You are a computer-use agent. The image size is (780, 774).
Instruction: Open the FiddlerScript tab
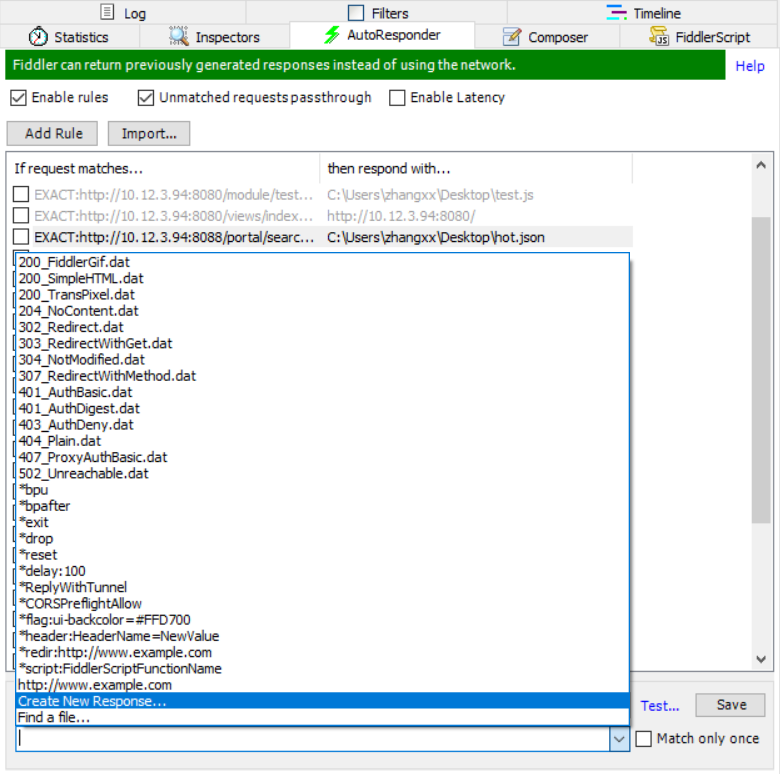tap(699, 37)
